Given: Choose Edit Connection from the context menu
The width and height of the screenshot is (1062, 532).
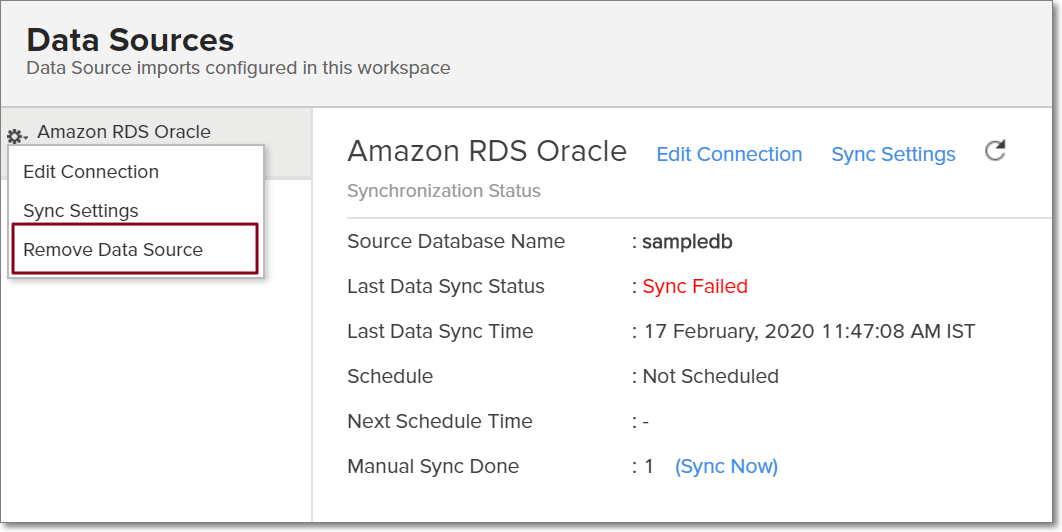Looking at the screenshot, I should 91,172.
